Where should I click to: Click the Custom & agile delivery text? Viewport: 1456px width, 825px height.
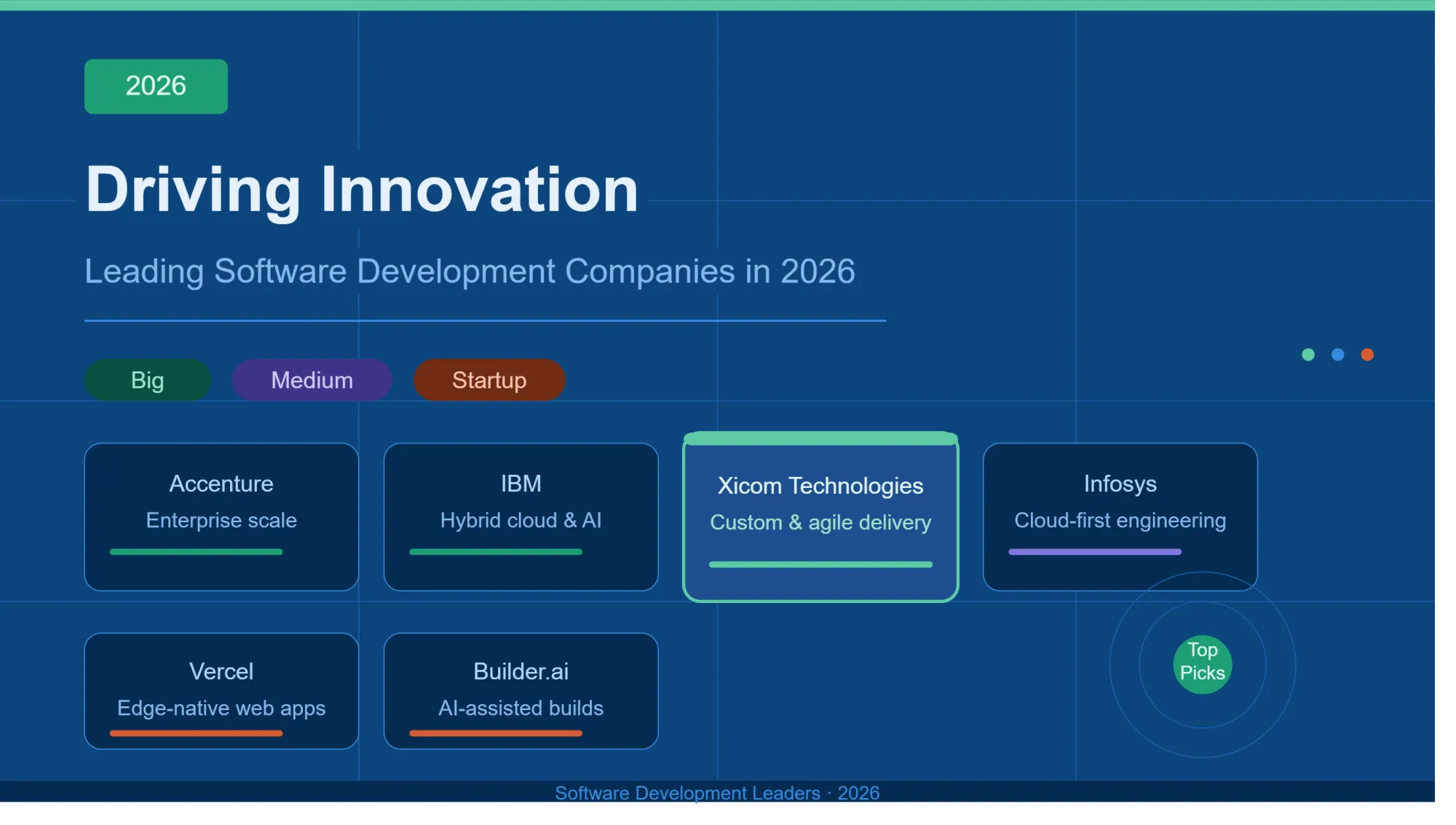pyautogui.click(x=820, y=523)
